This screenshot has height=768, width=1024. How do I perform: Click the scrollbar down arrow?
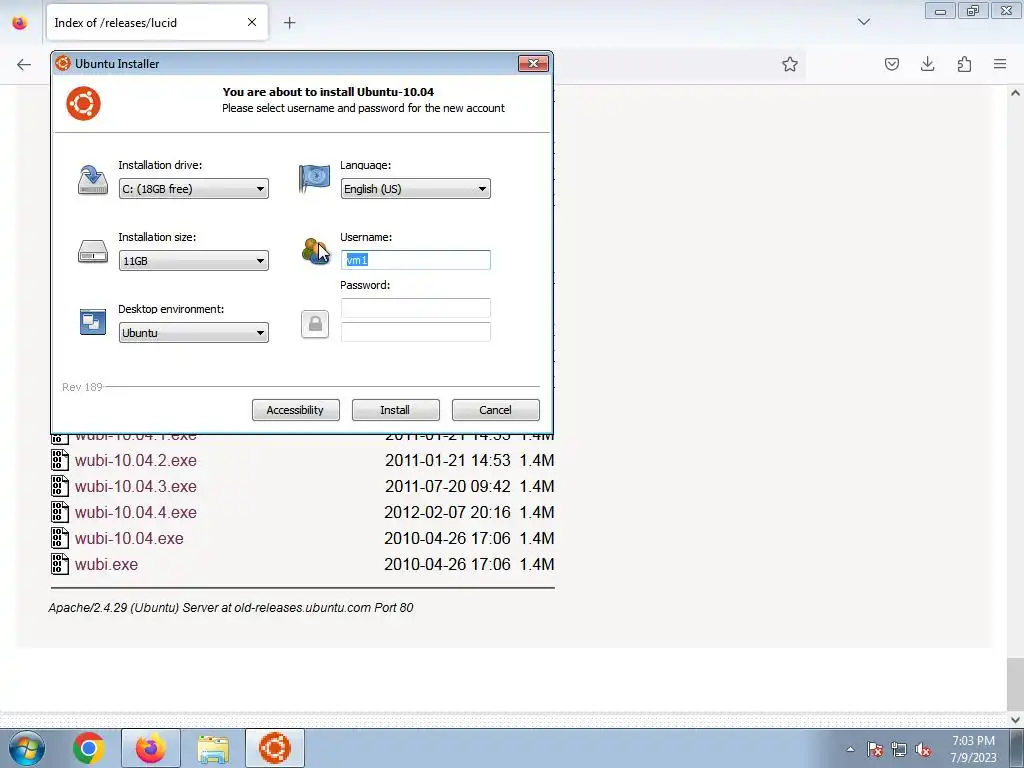[1015, 720]
